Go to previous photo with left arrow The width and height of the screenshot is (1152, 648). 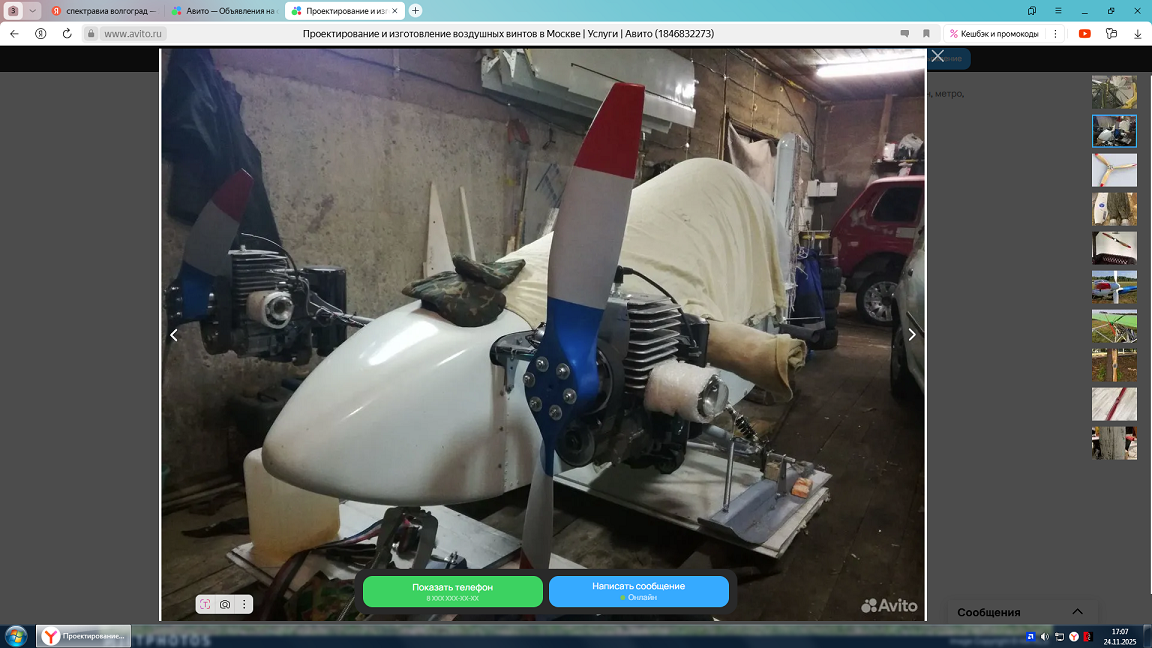[x=174, y=335]
